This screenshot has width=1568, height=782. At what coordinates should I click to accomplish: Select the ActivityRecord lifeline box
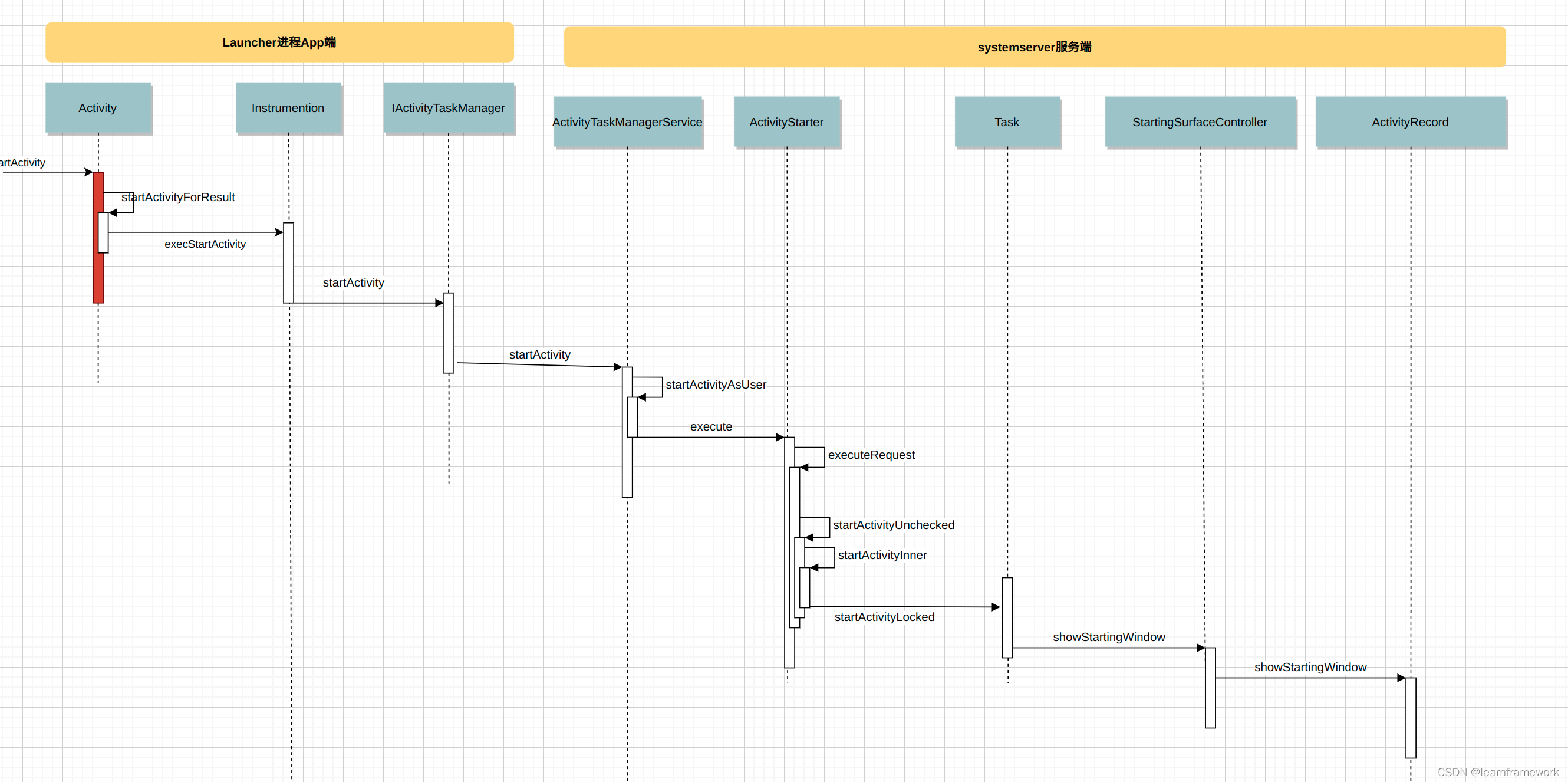[x=1411, y=122]
